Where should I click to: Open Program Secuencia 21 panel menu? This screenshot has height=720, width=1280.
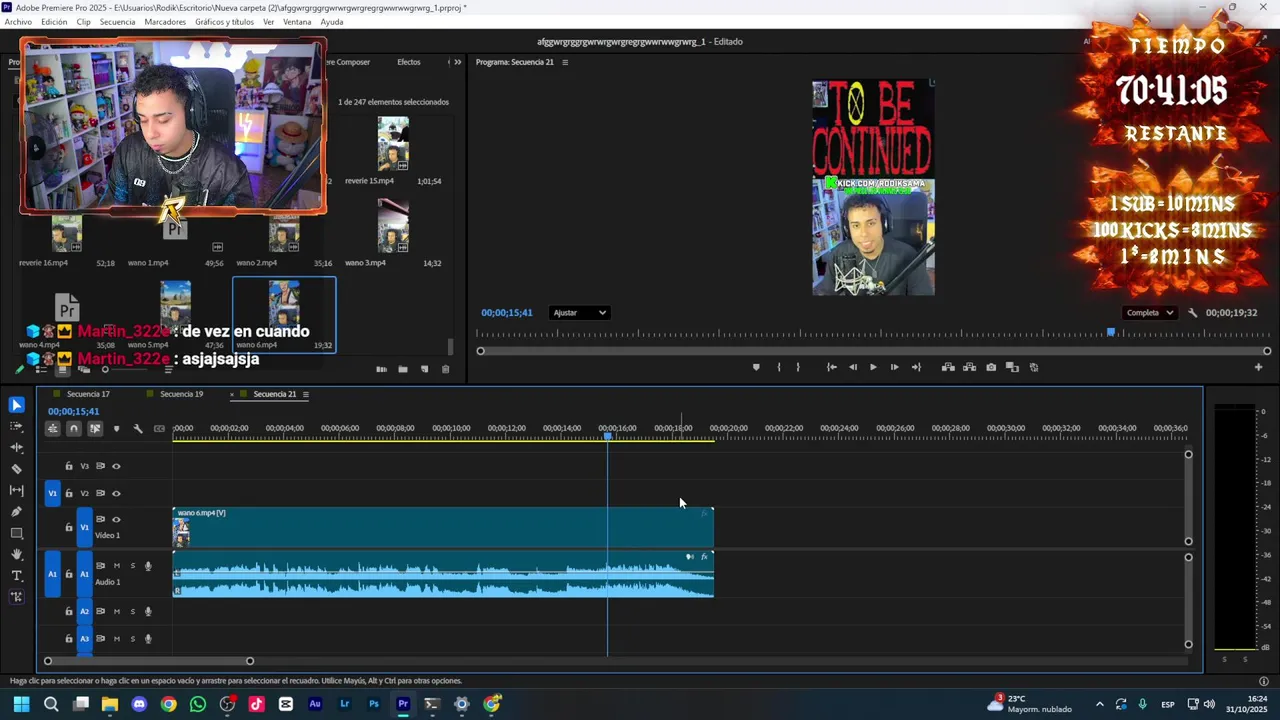pos(565,62)
